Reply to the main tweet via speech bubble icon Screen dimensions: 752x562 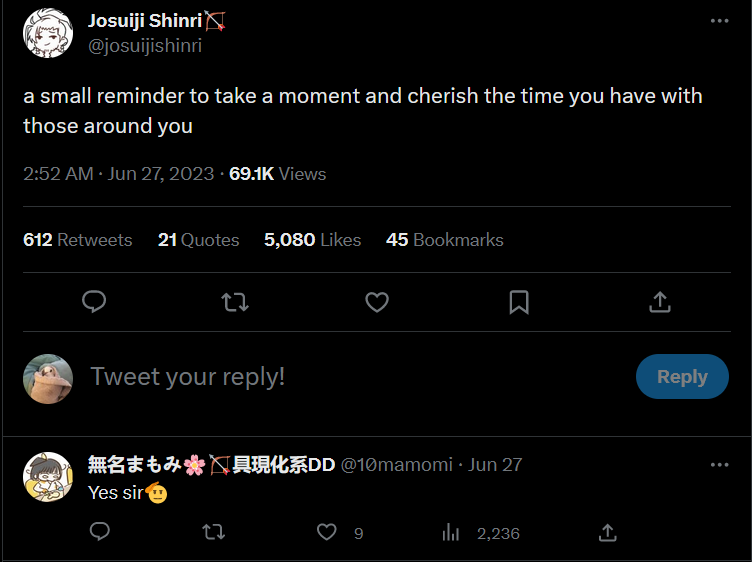95,301
